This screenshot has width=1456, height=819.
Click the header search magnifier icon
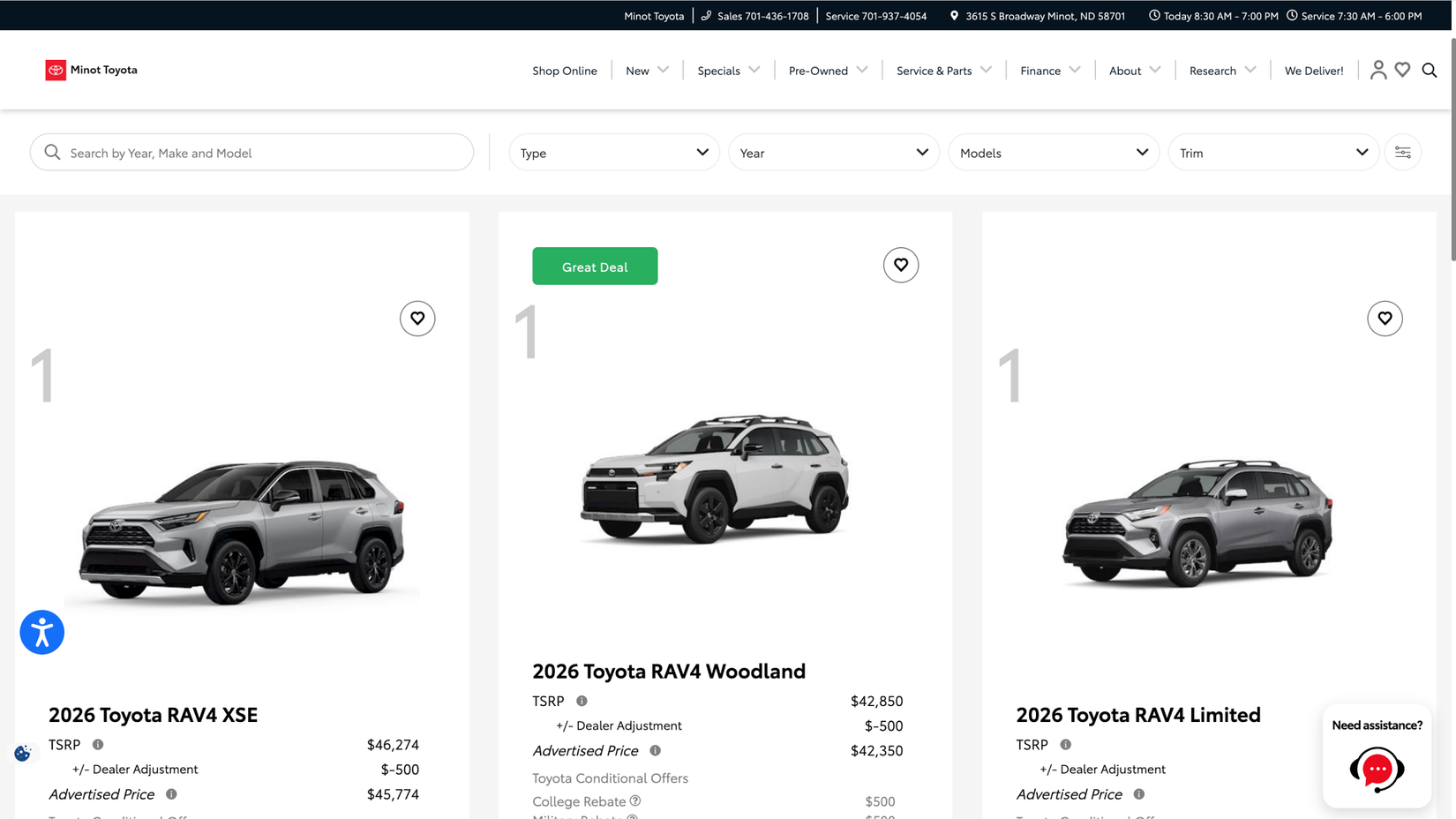(1430, 70)
